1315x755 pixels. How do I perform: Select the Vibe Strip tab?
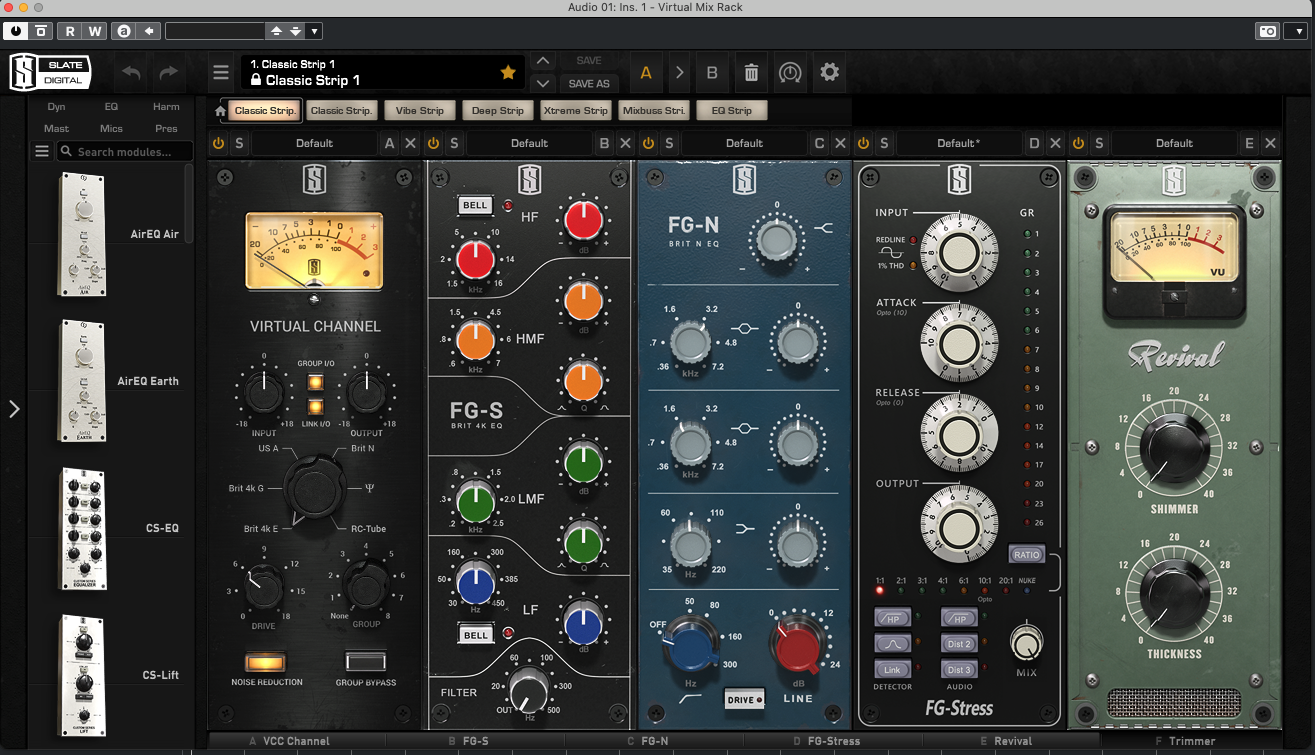pyautogui.click(x=420, y=110)
